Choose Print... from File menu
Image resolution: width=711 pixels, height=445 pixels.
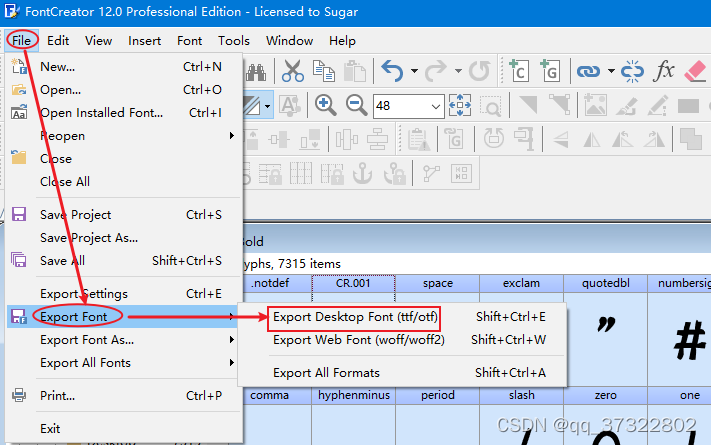(x=124, y=396)
